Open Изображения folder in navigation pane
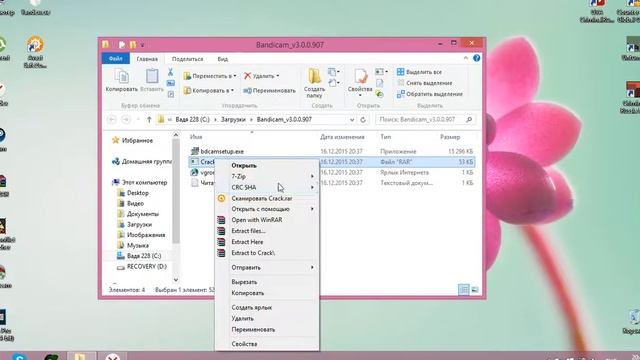The height and width of the screenshot is (360, 640). pyautogui.click(x=146, y=235)
